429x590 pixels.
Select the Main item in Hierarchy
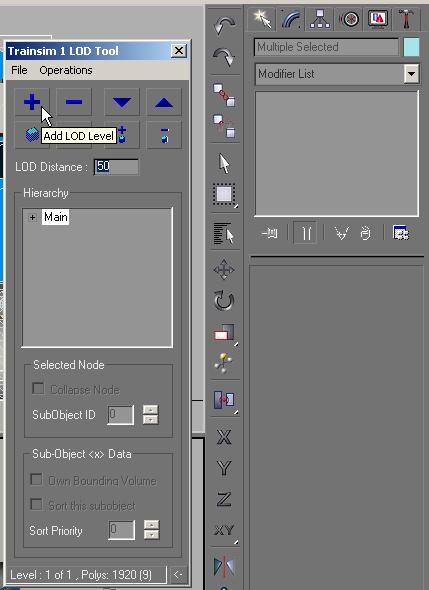pyautogui.click(x=56, y=217)
